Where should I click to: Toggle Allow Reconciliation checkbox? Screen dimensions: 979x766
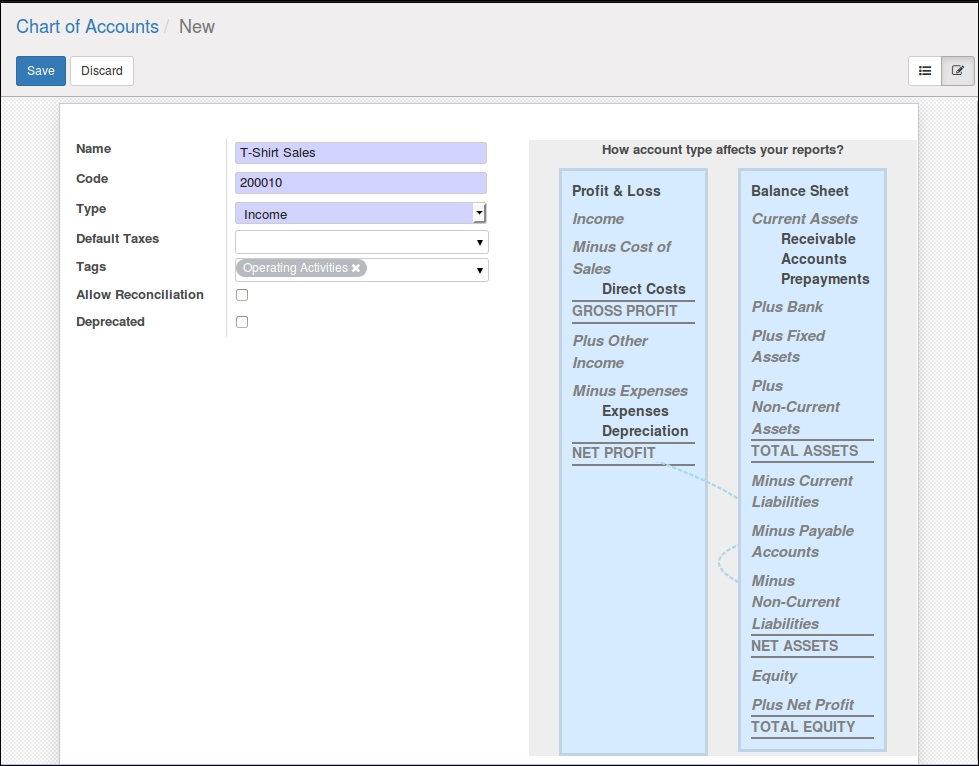click(x=242, y=295)
